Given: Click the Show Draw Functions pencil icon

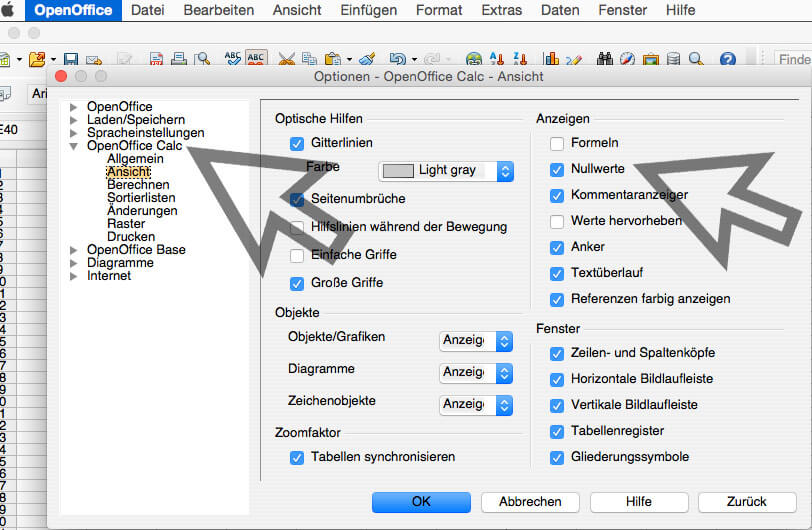Looking at the screenshot, I should pyautogui.click(x=574, y=59).
